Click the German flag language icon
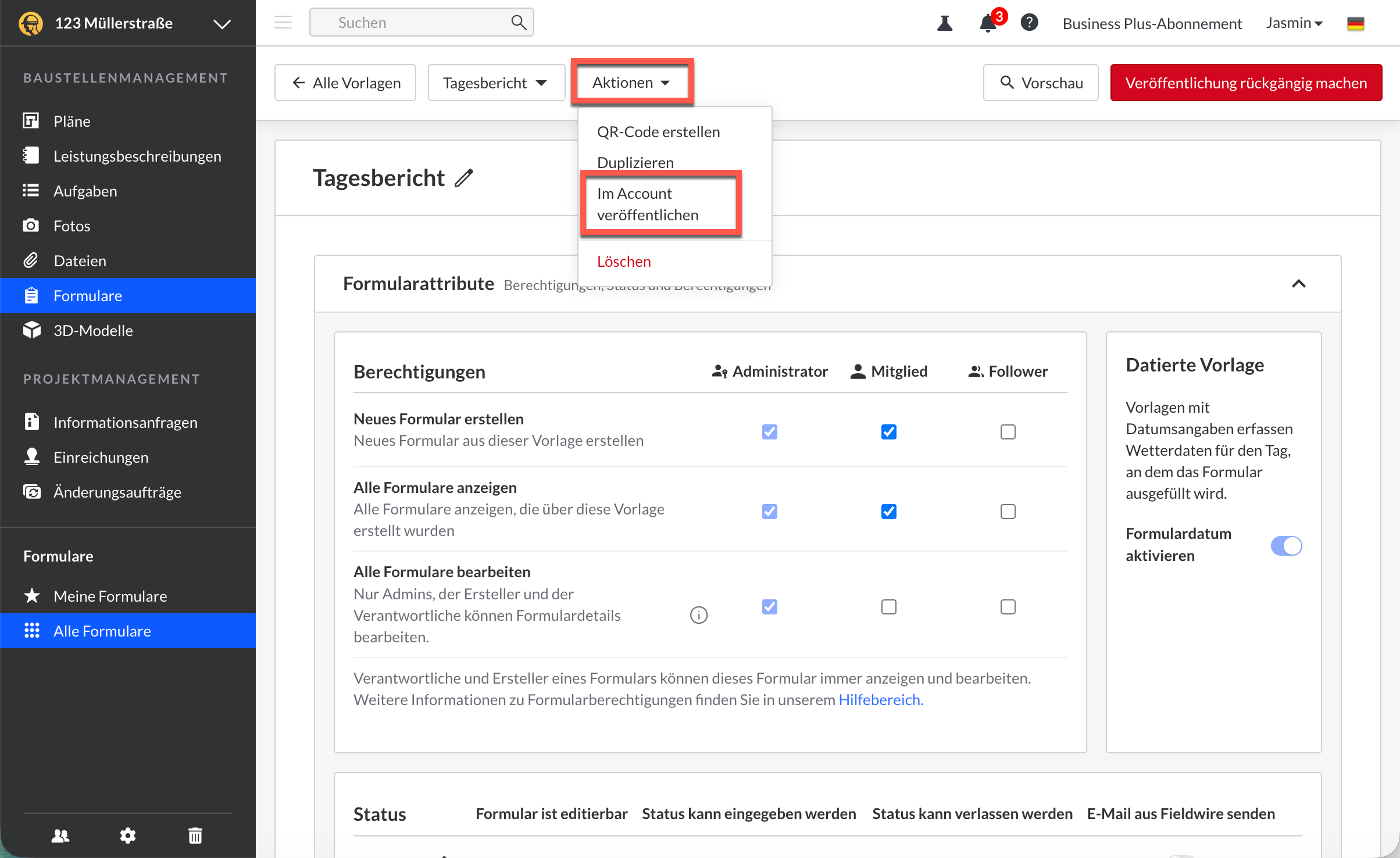Viewport: 1400px width, 858px height. 1355,23
